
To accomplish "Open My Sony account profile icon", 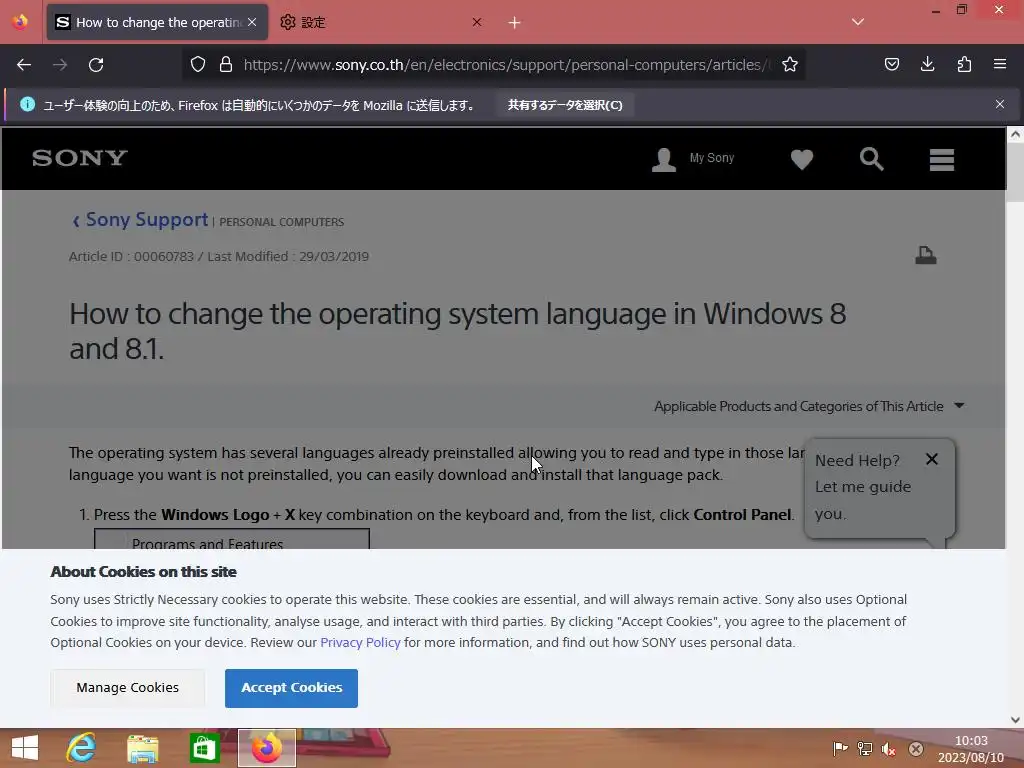I will (664, 159).
